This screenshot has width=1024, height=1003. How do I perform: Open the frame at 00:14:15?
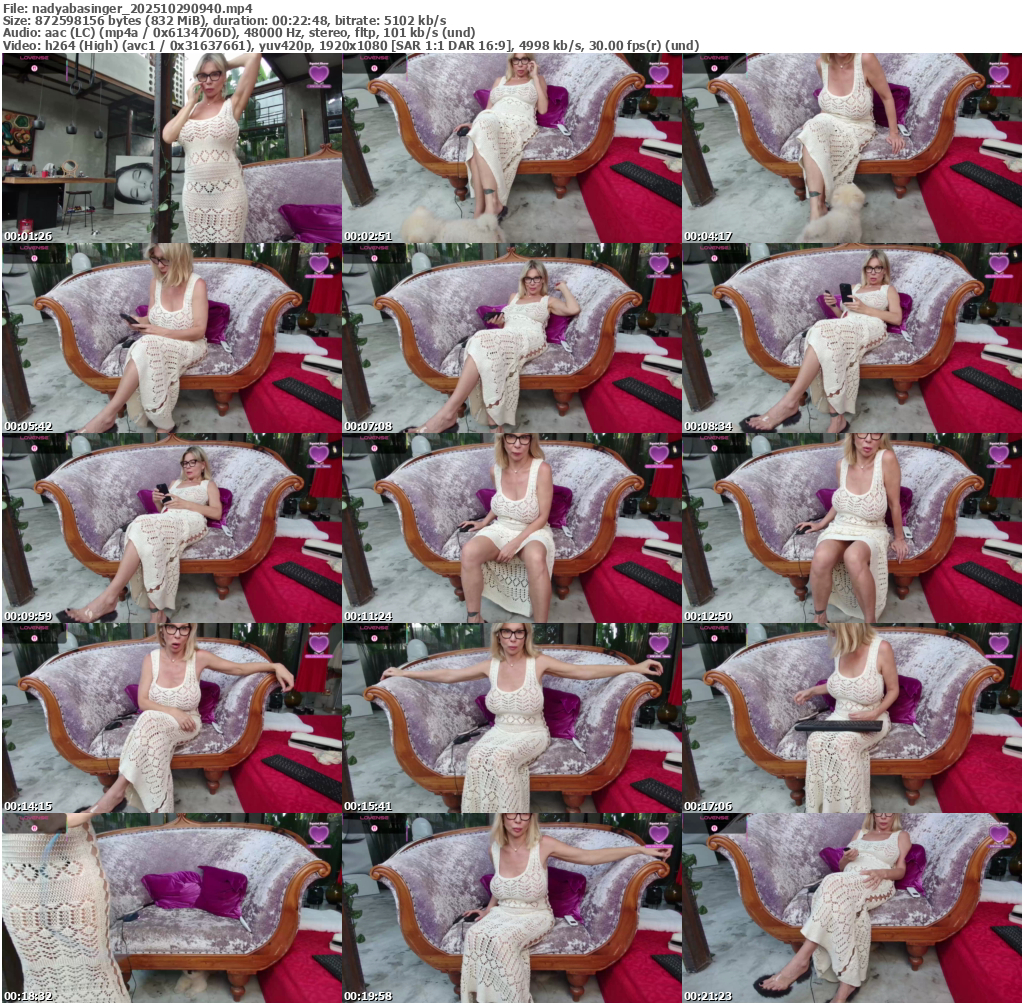[171, 718]
